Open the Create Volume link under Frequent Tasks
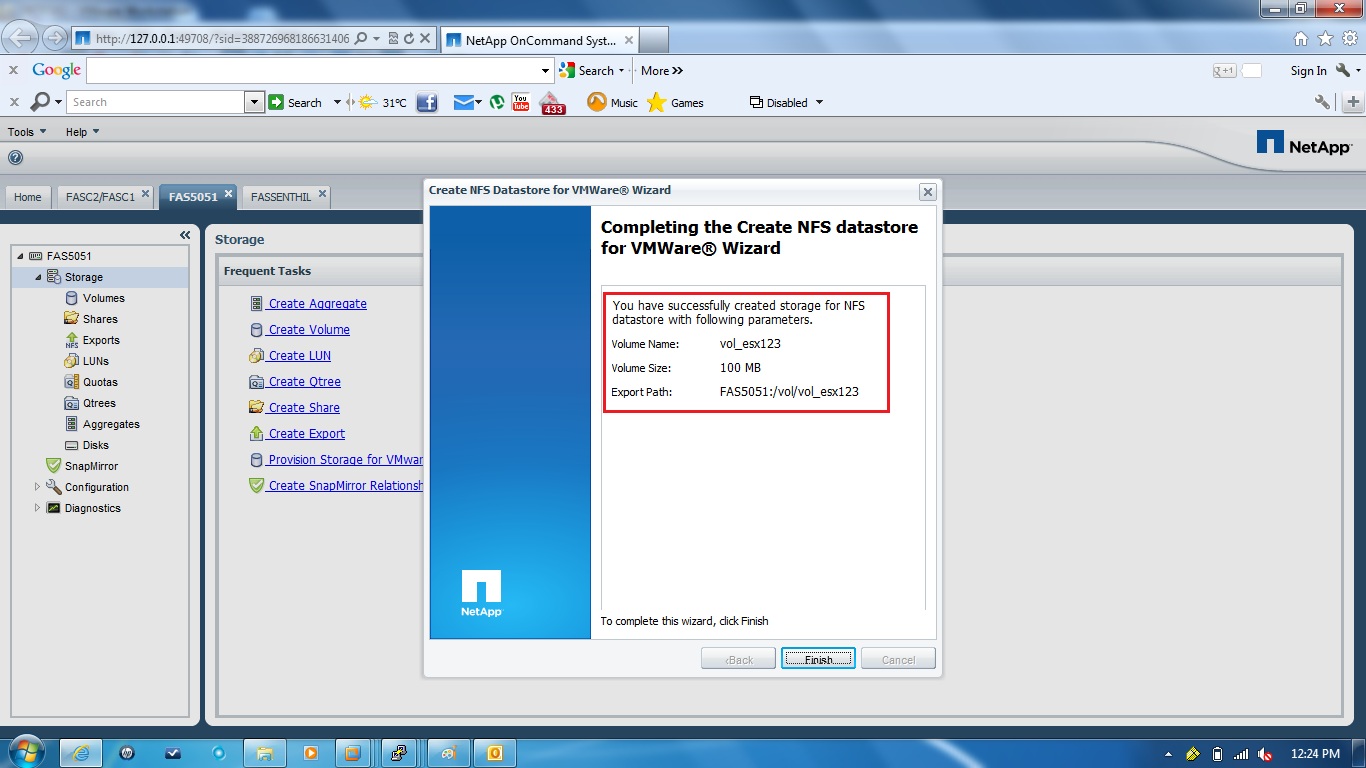The image size is (1366, 768). coord(308,329)
